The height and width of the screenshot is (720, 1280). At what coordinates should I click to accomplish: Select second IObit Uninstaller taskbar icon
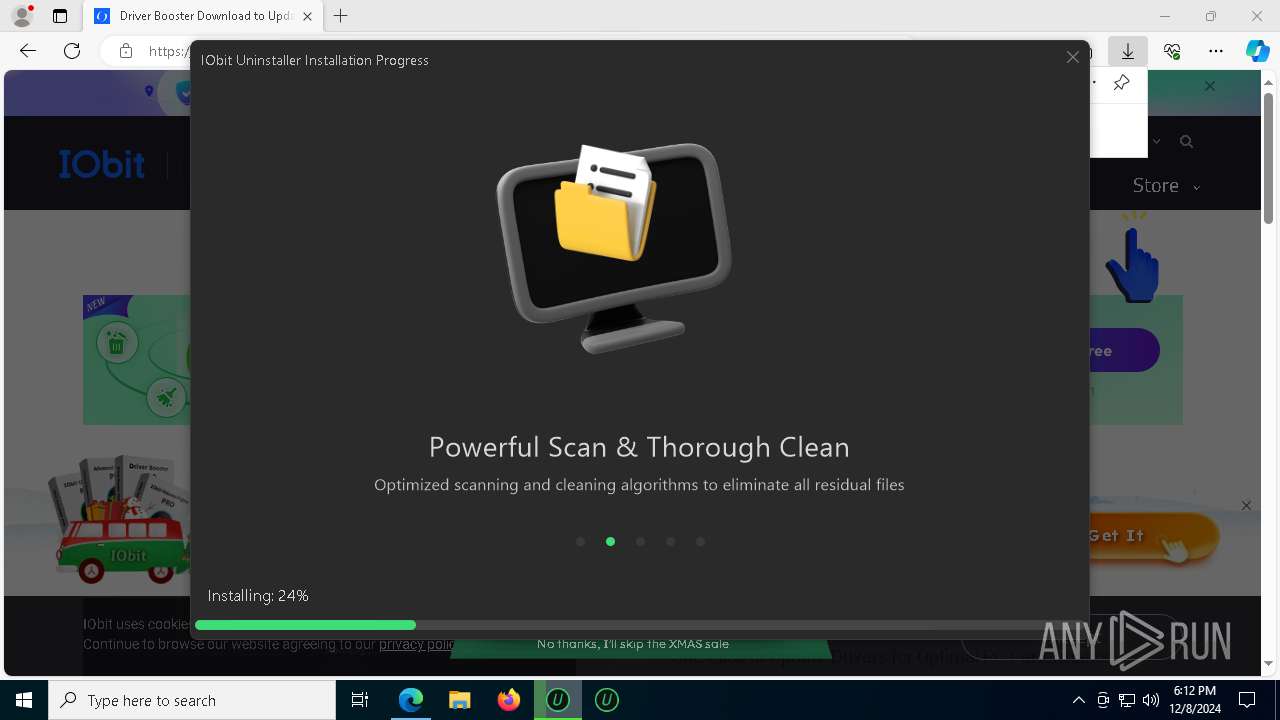[606, 700]
